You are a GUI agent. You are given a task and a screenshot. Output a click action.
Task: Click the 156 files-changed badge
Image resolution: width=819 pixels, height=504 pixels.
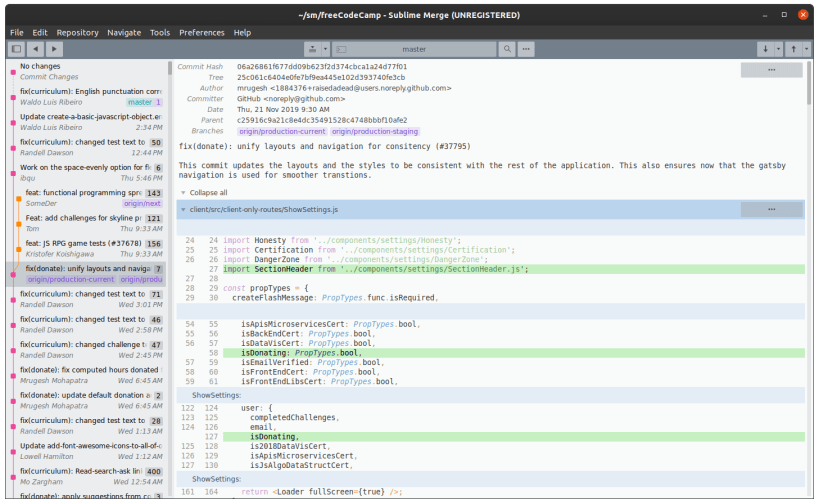click(154, 244)
